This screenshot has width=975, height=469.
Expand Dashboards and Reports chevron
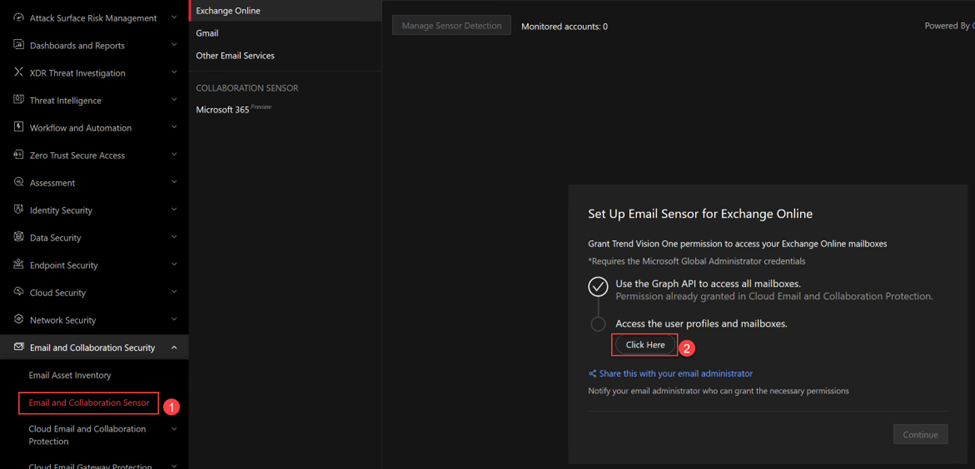tap(174, 45)
